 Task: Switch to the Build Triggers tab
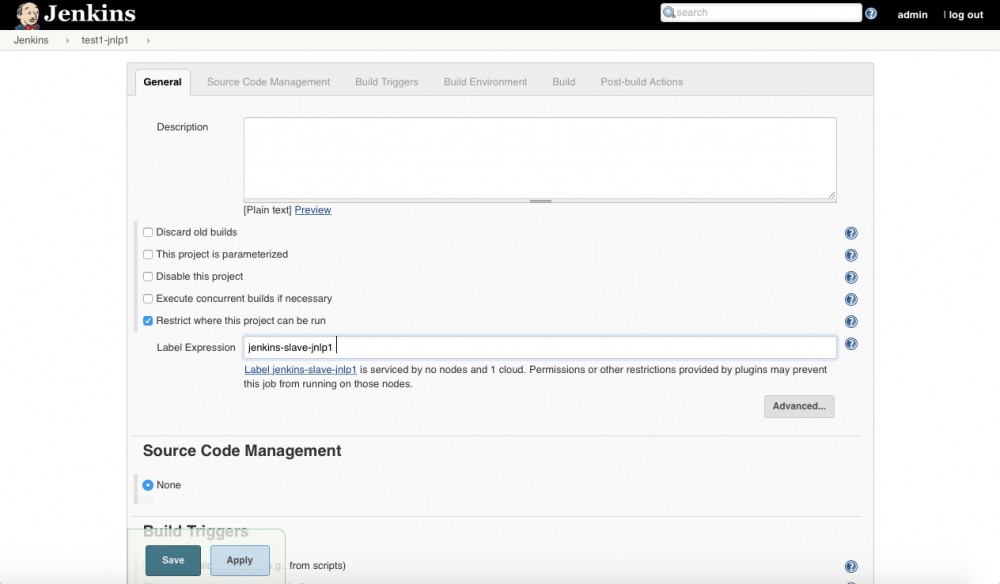tap(386, 82)
